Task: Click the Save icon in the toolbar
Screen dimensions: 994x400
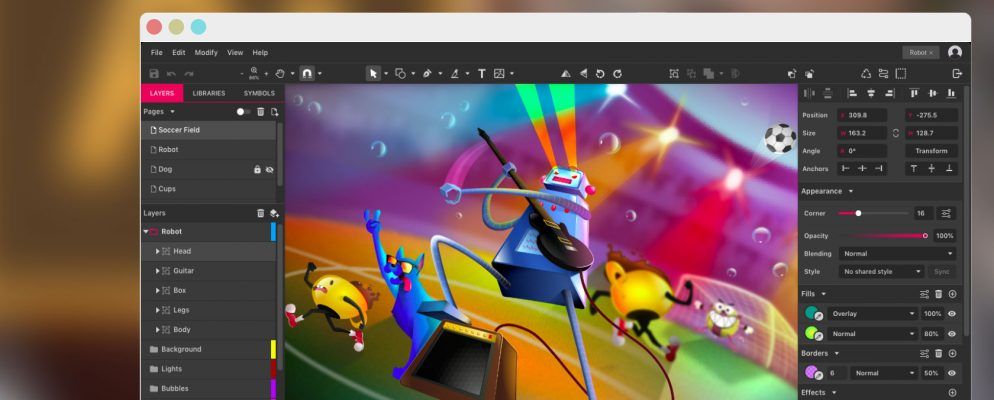Action: (154, 74)
